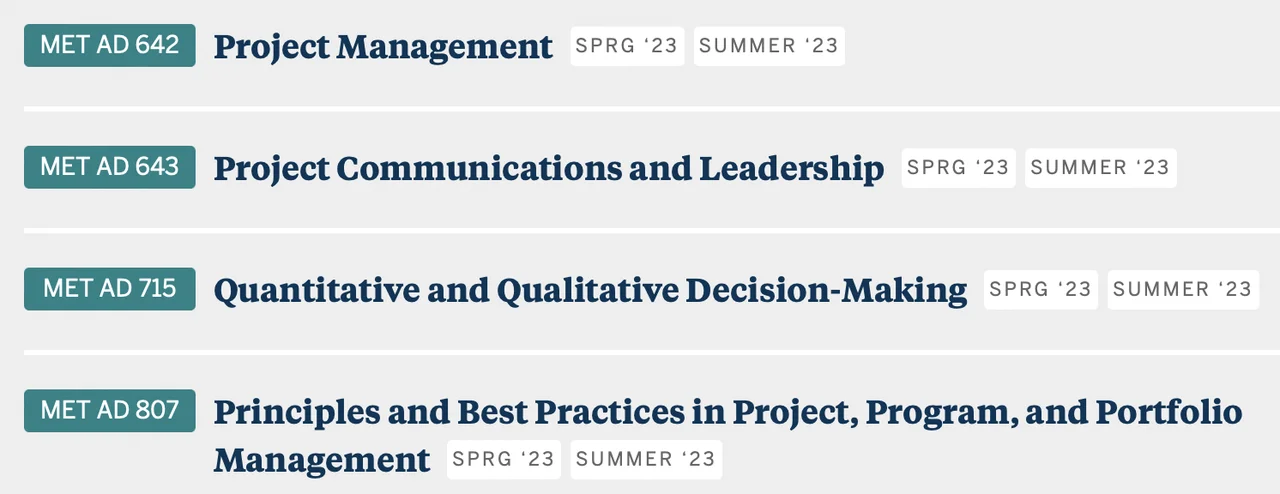Select SPRG '23 tag for Decision-Making course

tap(1040, 290)
